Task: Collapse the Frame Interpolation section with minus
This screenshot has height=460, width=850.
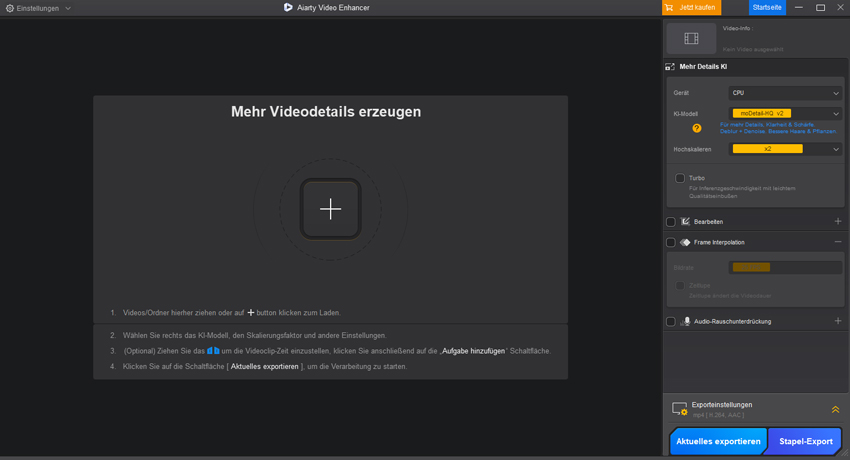Action: pyautogui.click(x=838, y=242)
